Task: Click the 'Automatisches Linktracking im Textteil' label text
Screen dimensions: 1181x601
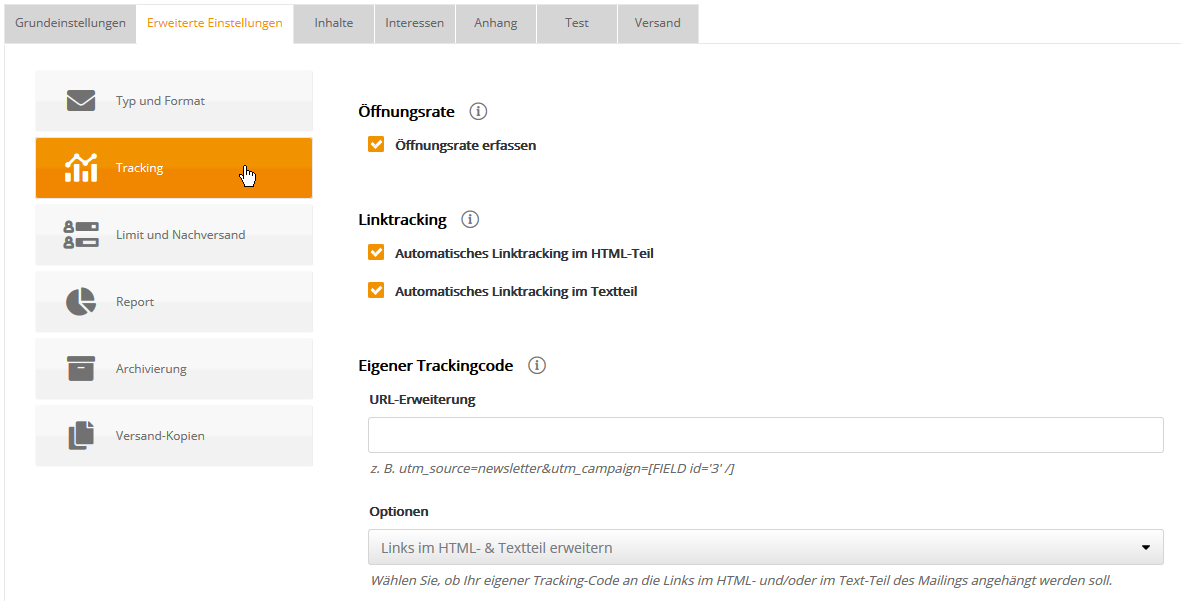Action: tap(516, 291)
